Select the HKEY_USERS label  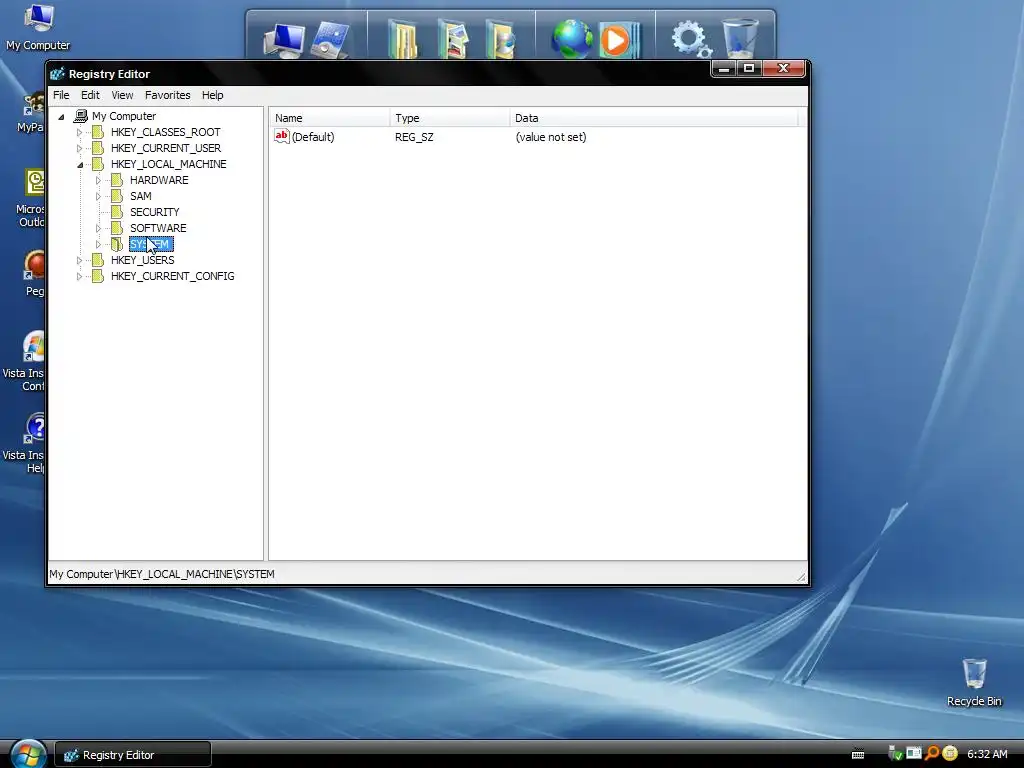point(142,260)
